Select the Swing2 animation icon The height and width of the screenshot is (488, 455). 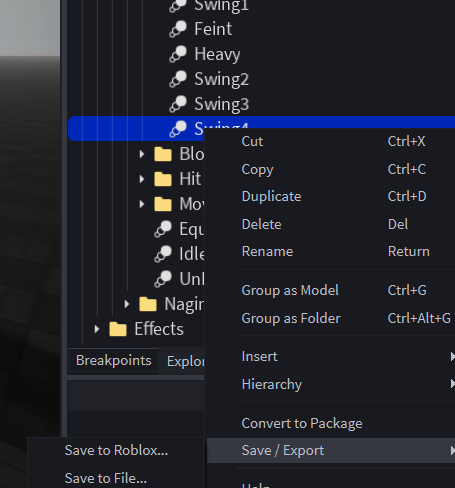point(178,79)
